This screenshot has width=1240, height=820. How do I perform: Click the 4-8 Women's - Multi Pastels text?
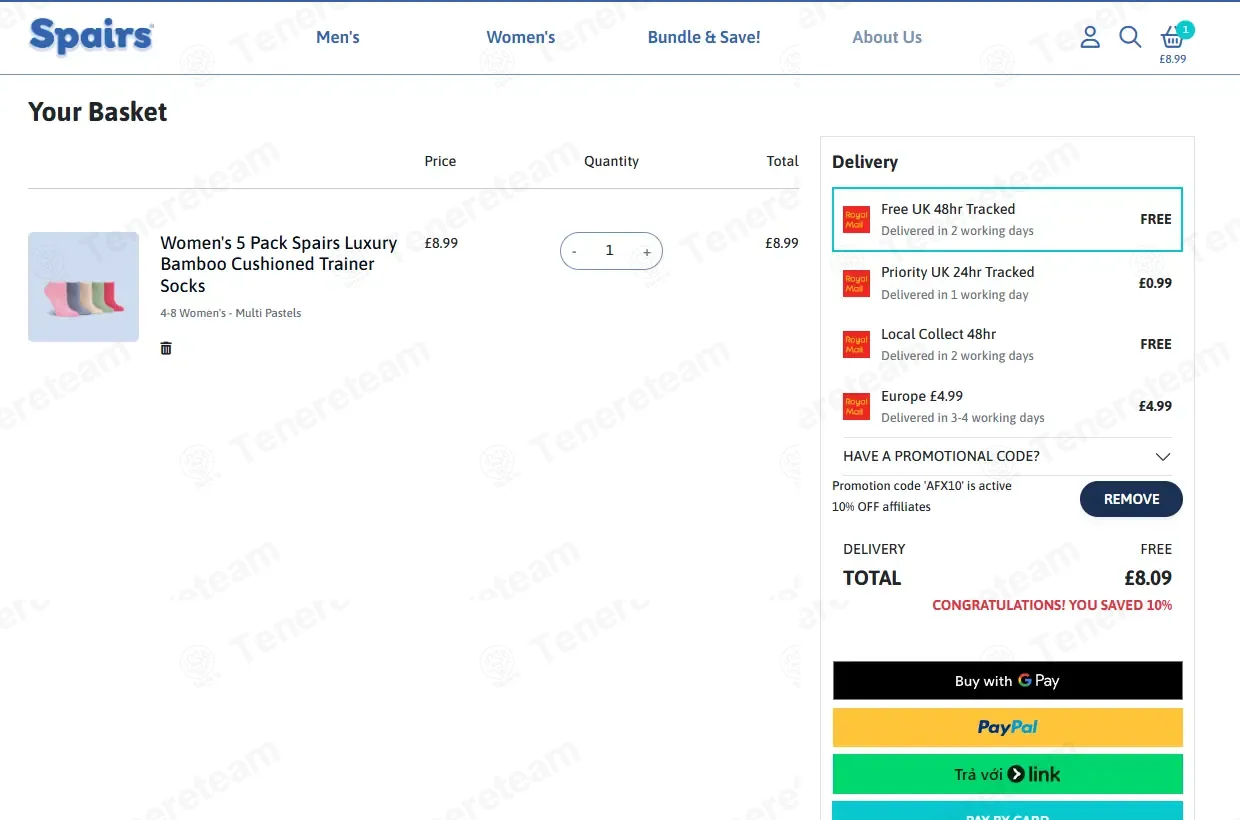pyautogui.click(x=231, y=313)
